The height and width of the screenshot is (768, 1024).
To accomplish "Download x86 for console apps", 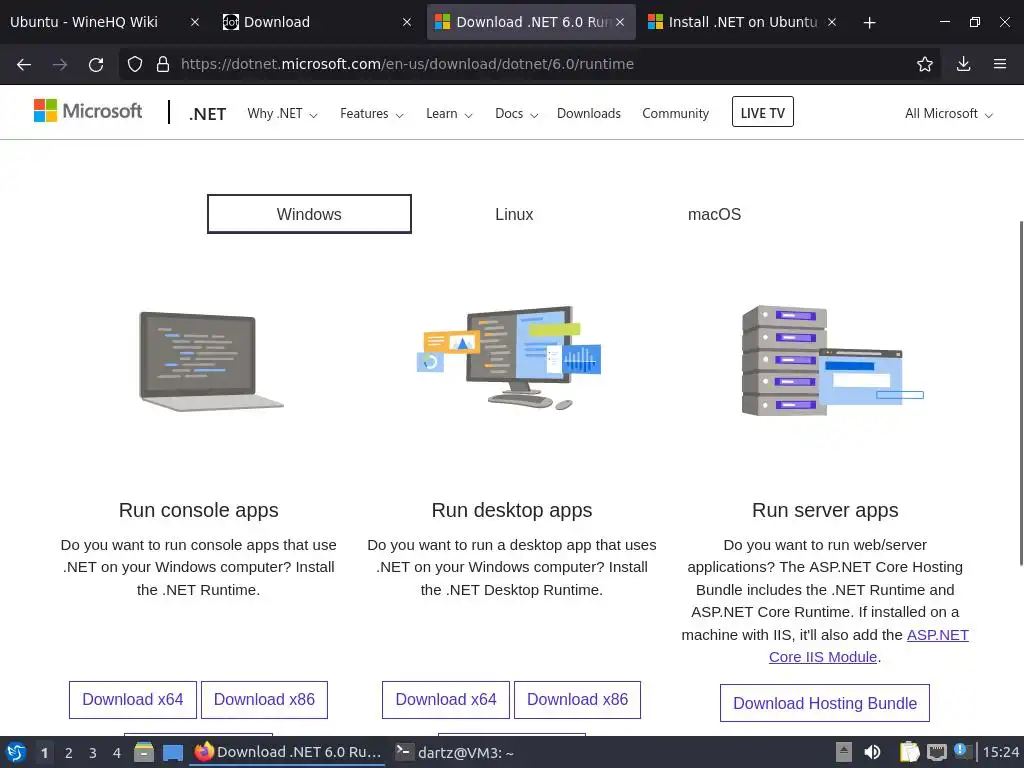I will tap(264, 699).
